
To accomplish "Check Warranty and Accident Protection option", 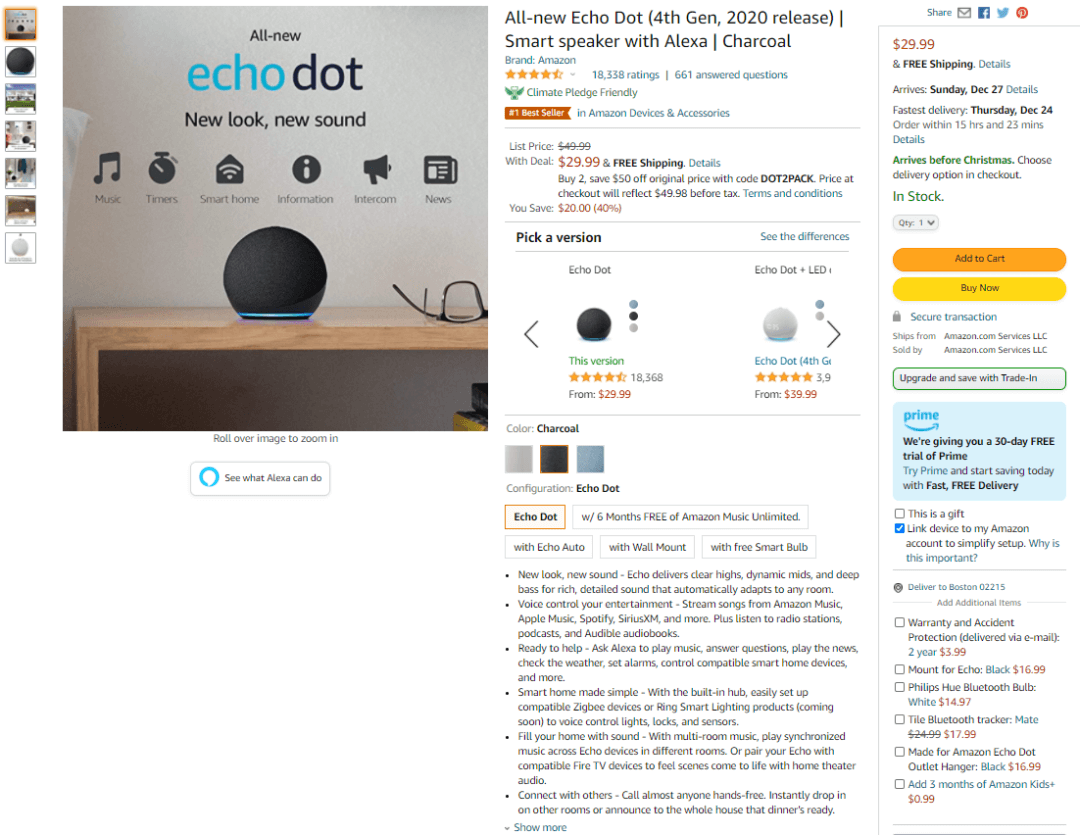I will click(x=900, y=622).
